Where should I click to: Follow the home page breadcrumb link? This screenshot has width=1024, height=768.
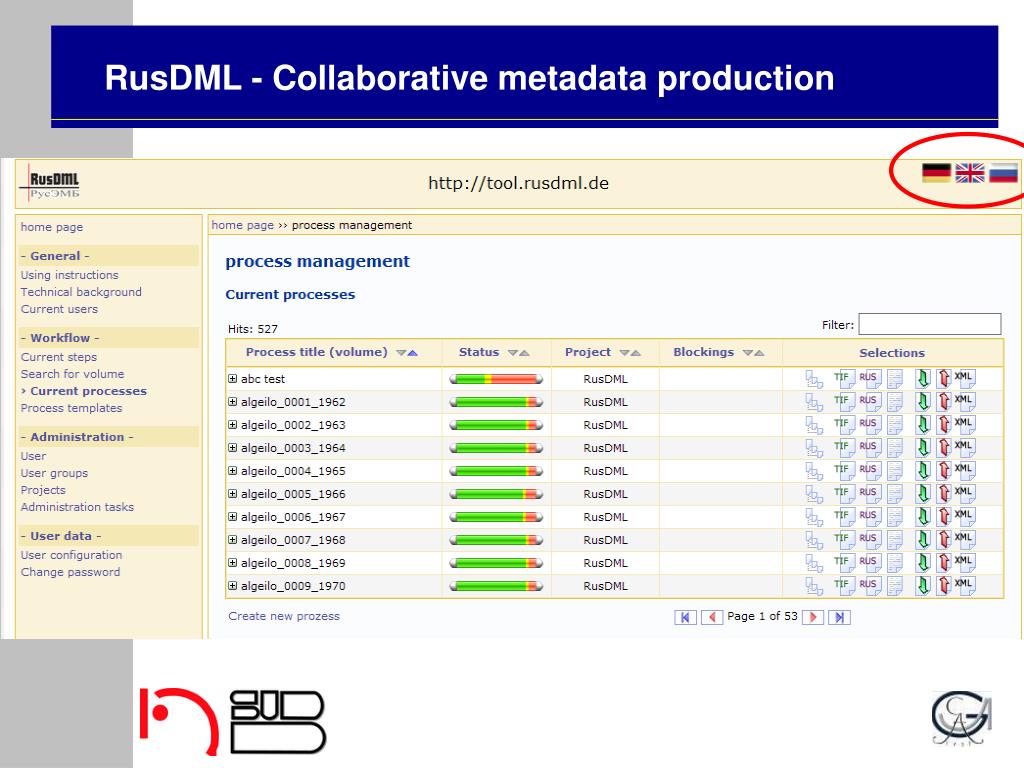[x=243, y=225]
